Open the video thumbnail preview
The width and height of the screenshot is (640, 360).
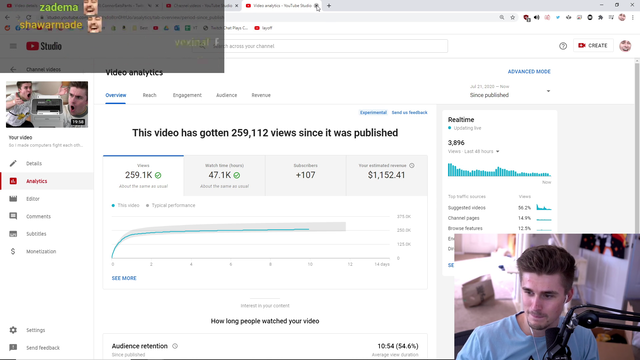[47, 104]
